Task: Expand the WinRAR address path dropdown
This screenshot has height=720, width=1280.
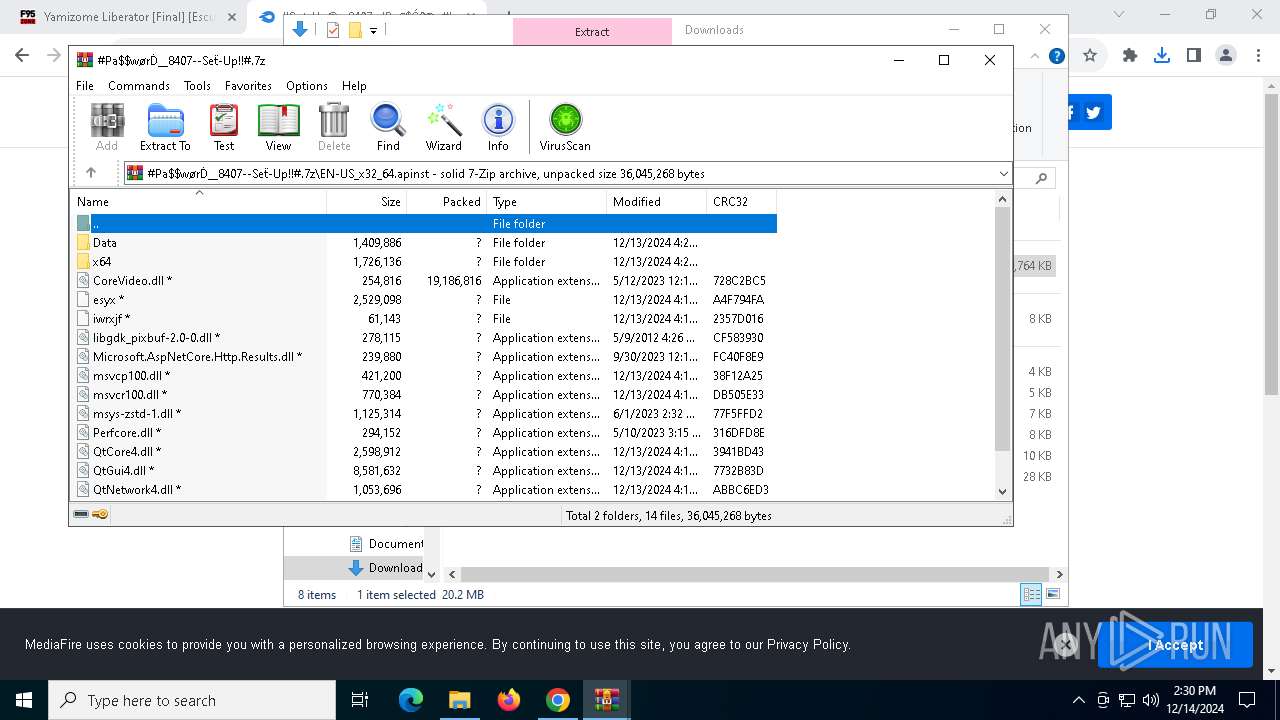Action: click(1003, 174)
